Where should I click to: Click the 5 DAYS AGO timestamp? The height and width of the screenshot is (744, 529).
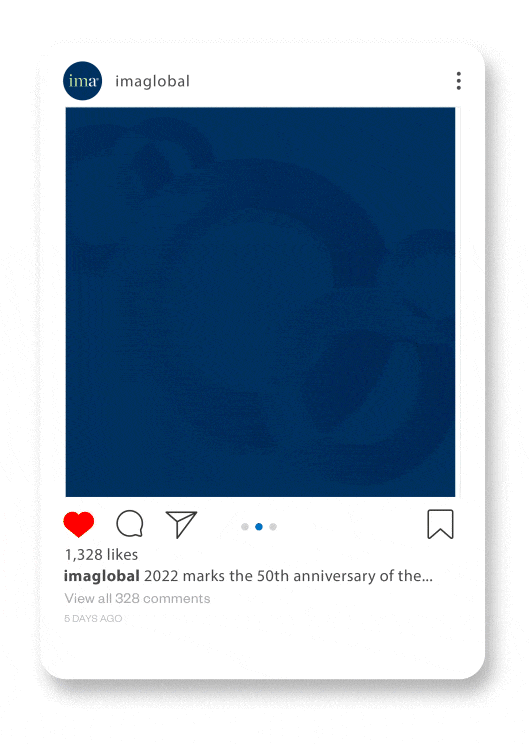point(93,619)
